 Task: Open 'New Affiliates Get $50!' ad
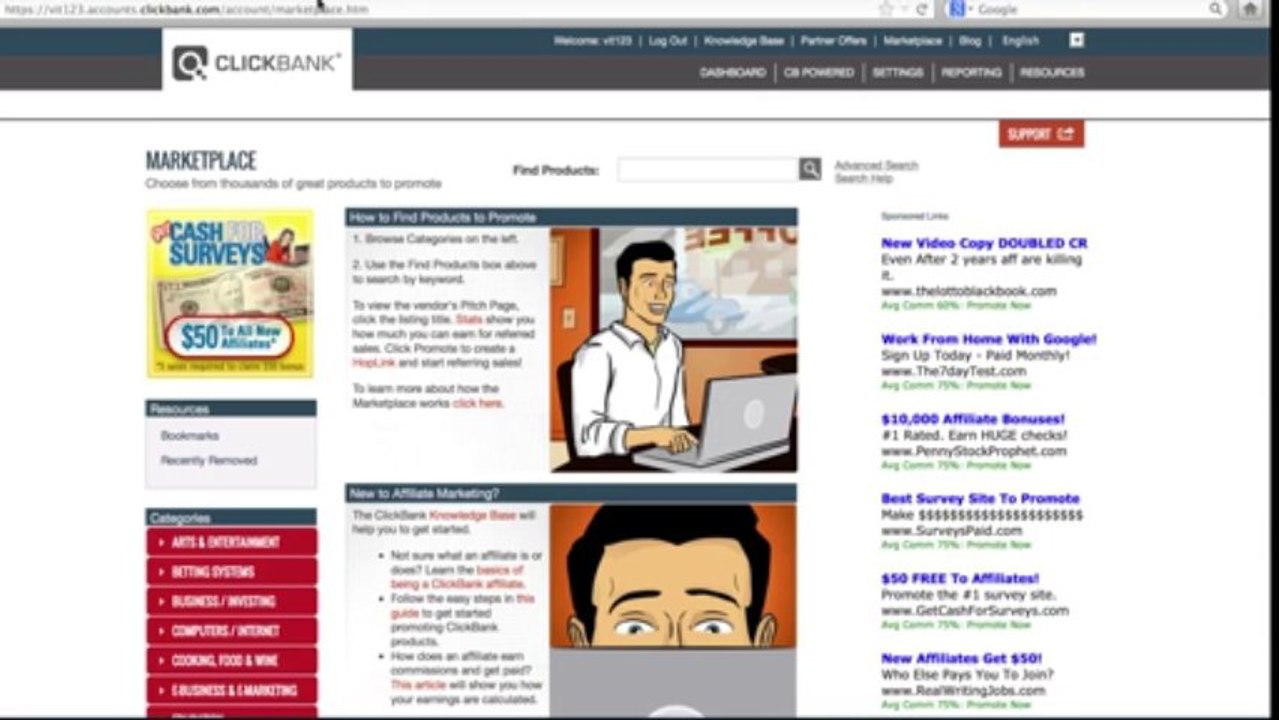point(961,658)
